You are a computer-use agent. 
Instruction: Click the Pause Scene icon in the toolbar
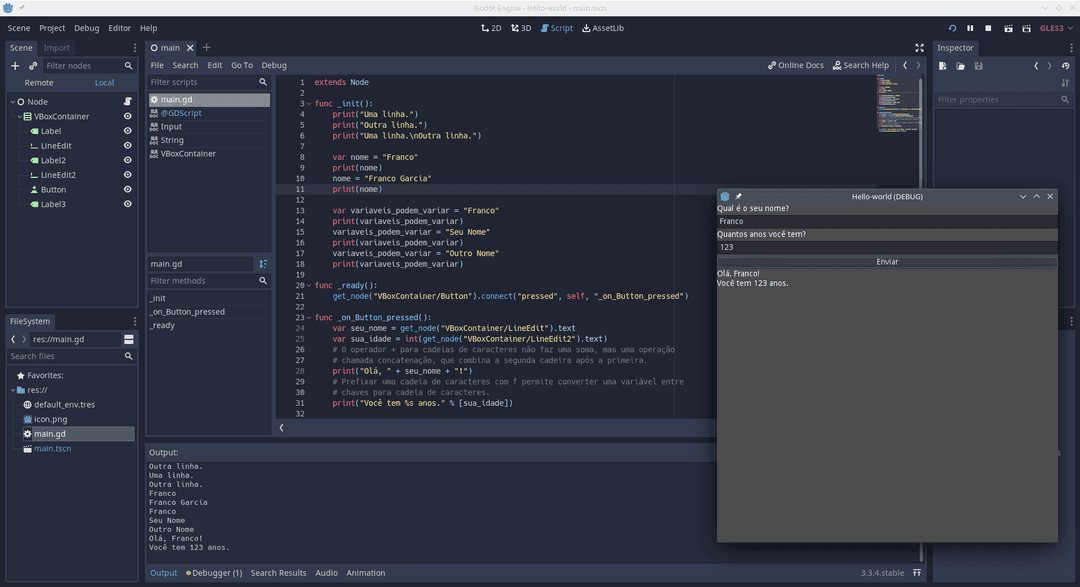pos(970,28)
